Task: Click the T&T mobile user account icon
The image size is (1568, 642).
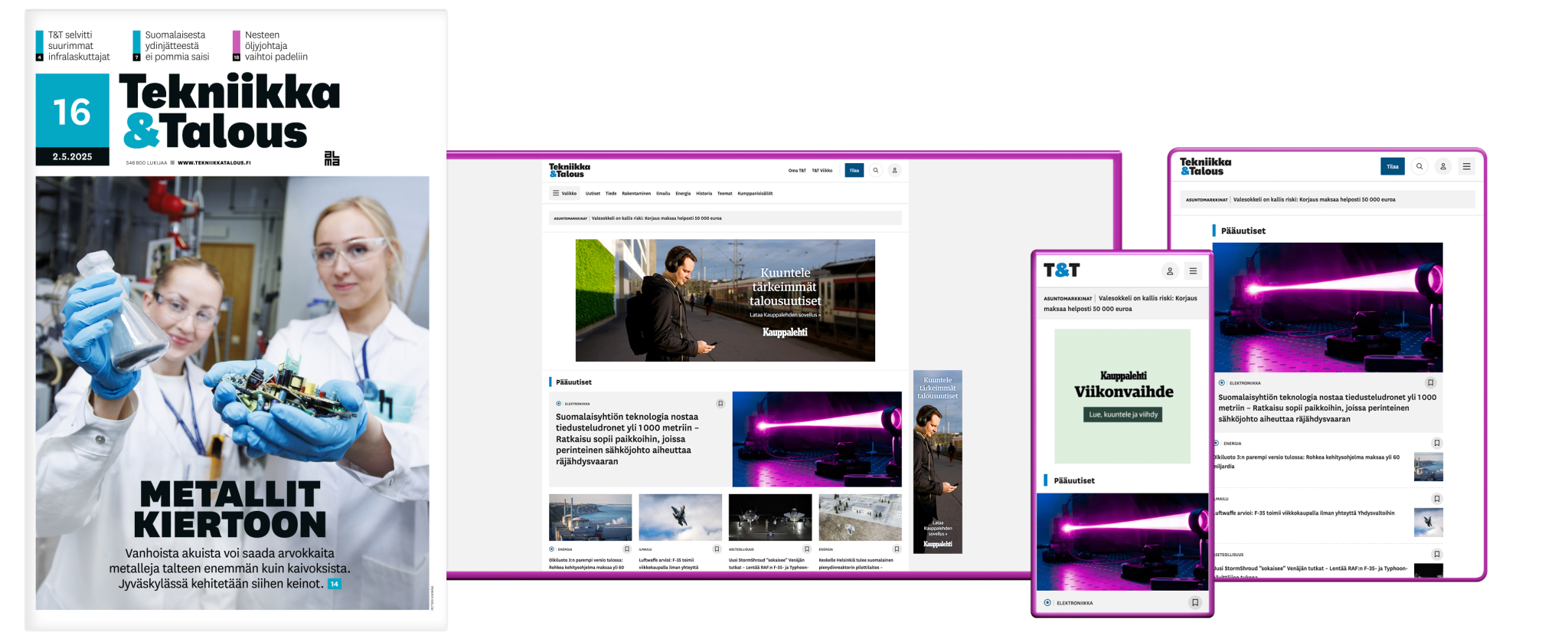Action: tap(1169, 271)
